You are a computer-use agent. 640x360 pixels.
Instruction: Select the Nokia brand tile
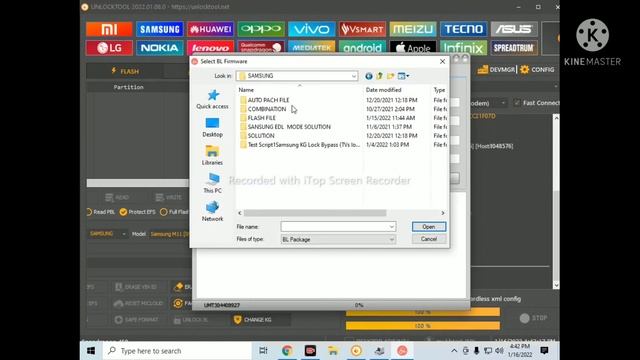click(x=160, y=48)
